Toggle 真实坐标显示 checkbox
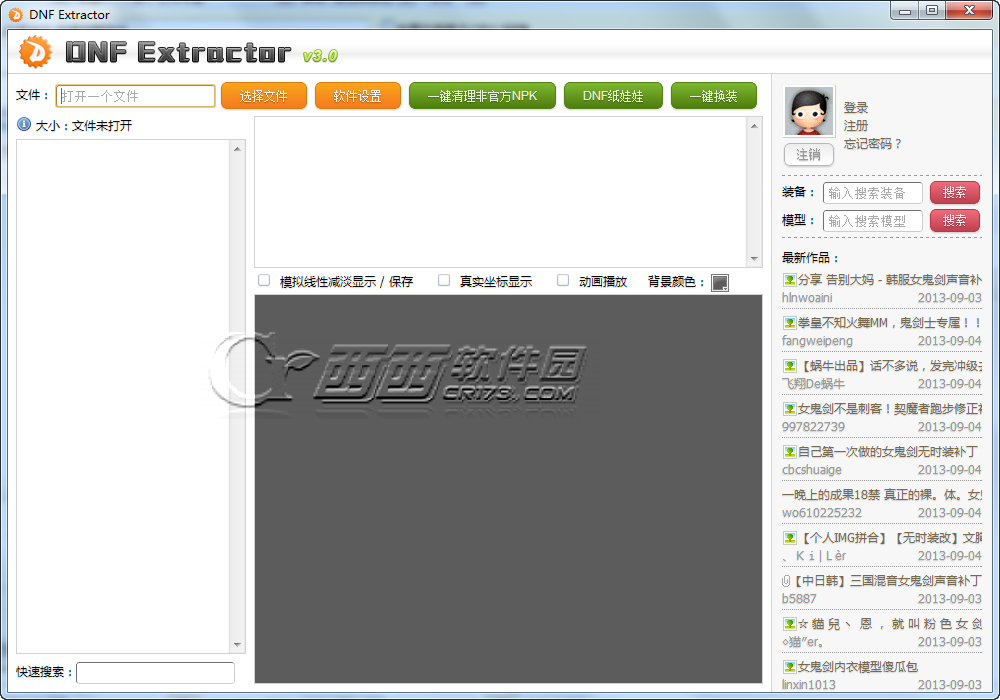The height and width of the screenshot is (700, 1000). 444,281
